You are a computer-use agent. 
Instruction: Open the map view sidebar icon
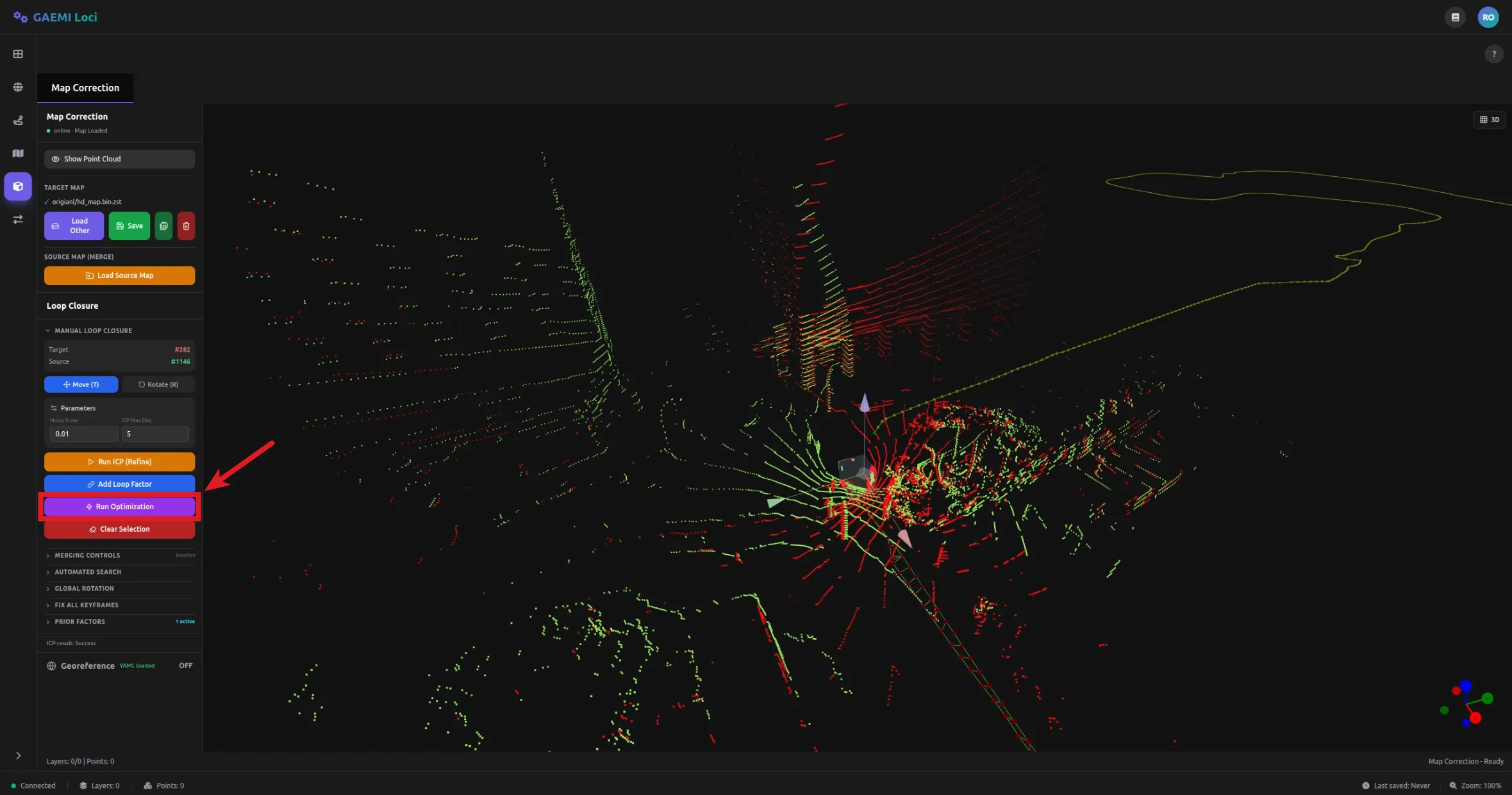[17, 153]
